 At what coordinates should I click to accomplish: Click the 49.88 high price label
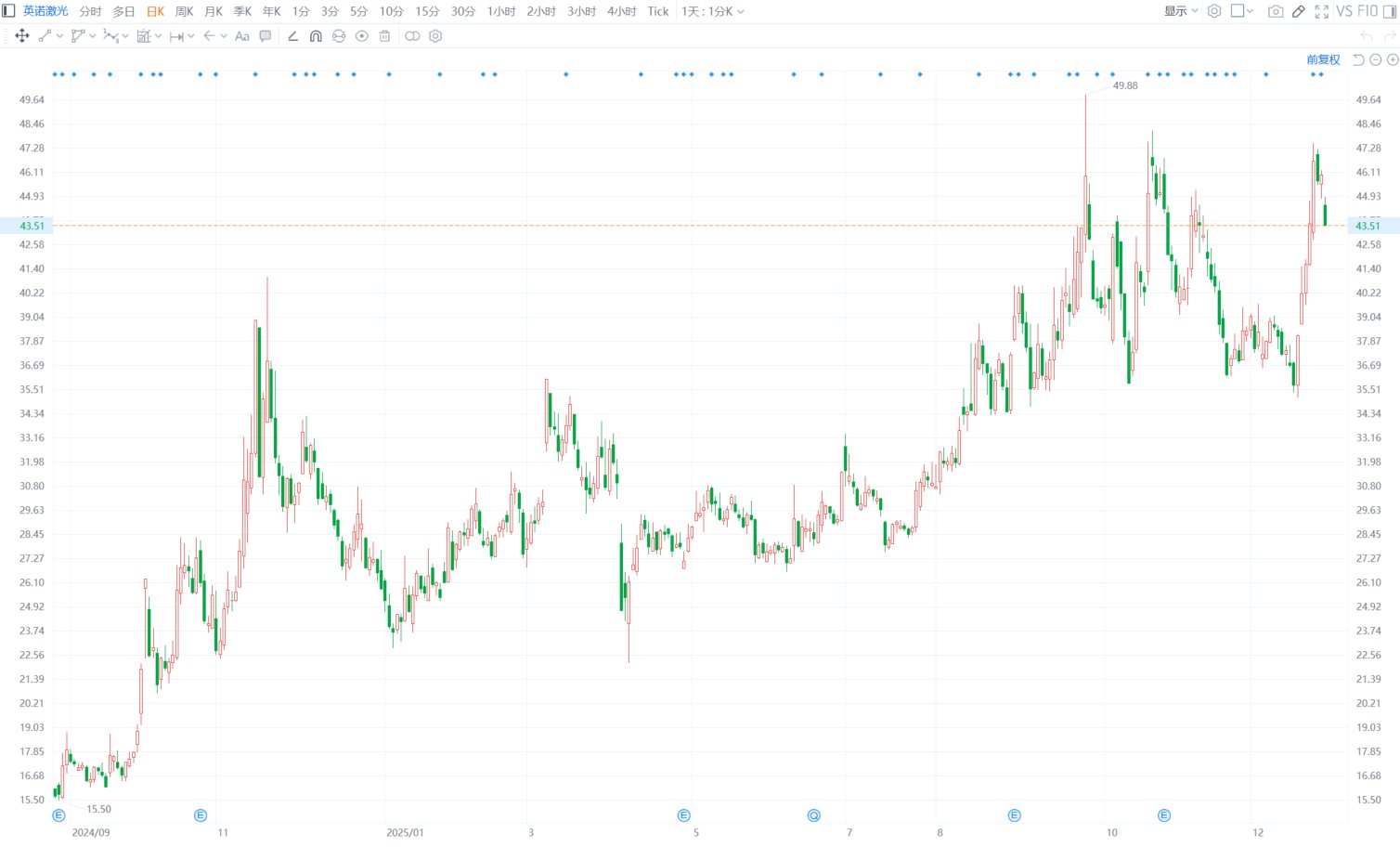1125,85
